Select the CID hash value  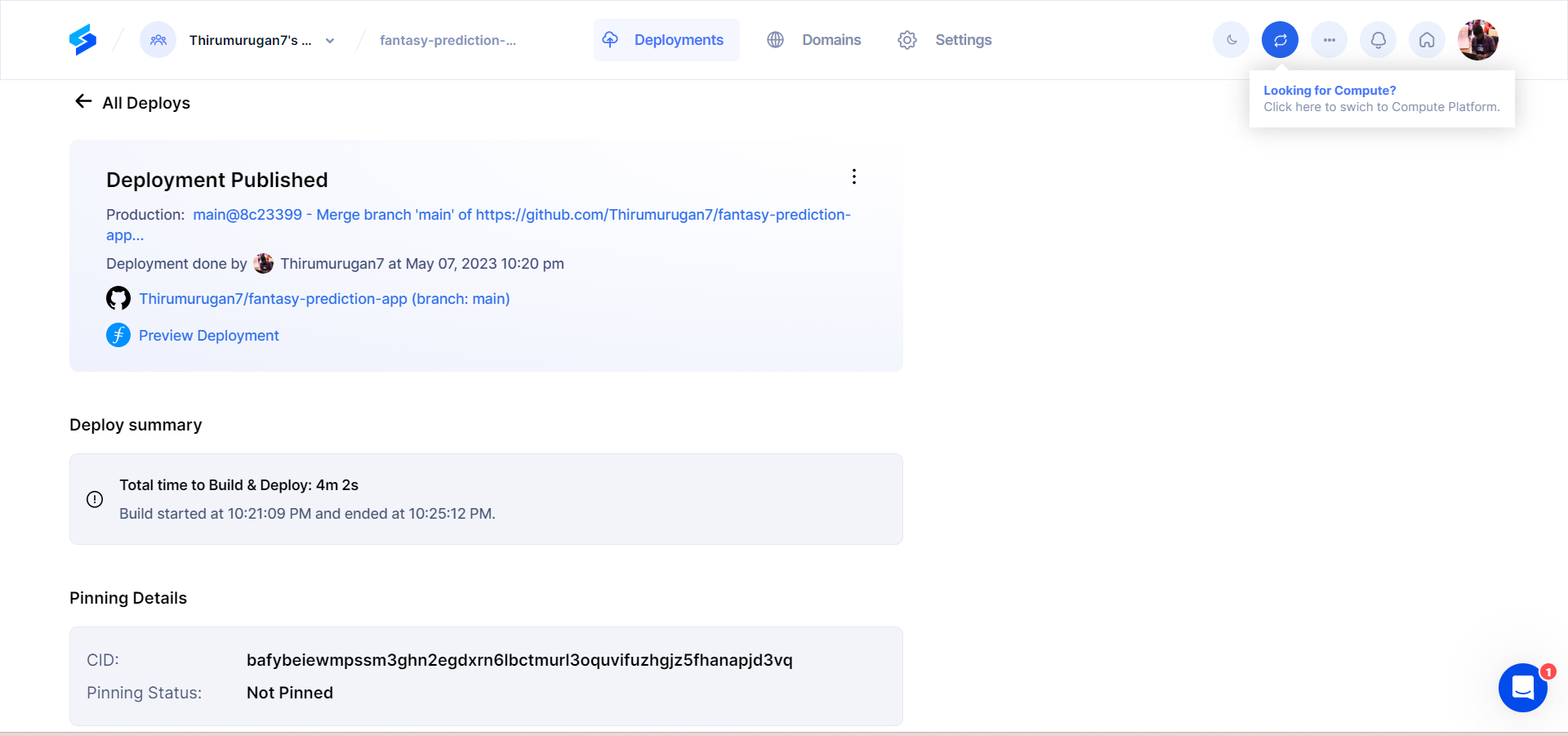click(x=519, y=660)
